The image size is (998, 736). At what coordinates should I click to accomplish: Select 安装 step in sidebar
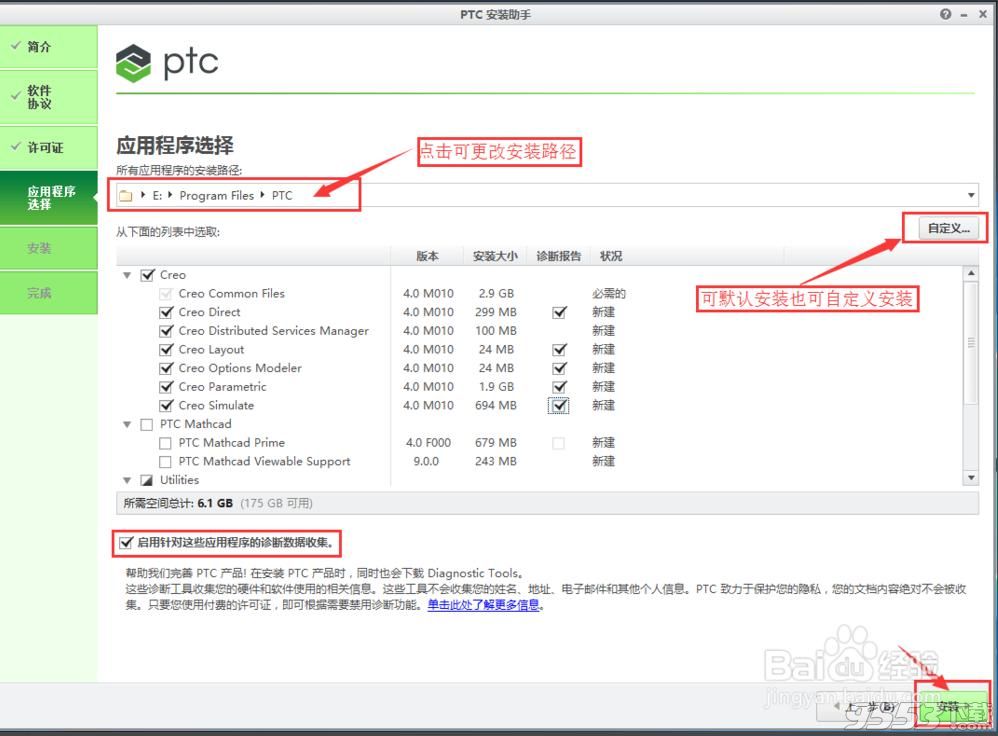pos(49,248)
